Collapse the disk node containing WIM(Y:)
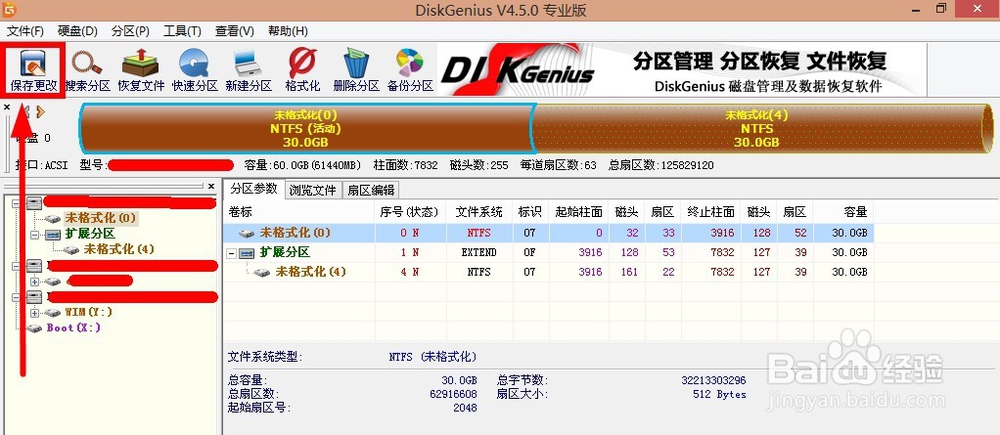This screenshot has height=435, width=1000. [x=16, y=297]
